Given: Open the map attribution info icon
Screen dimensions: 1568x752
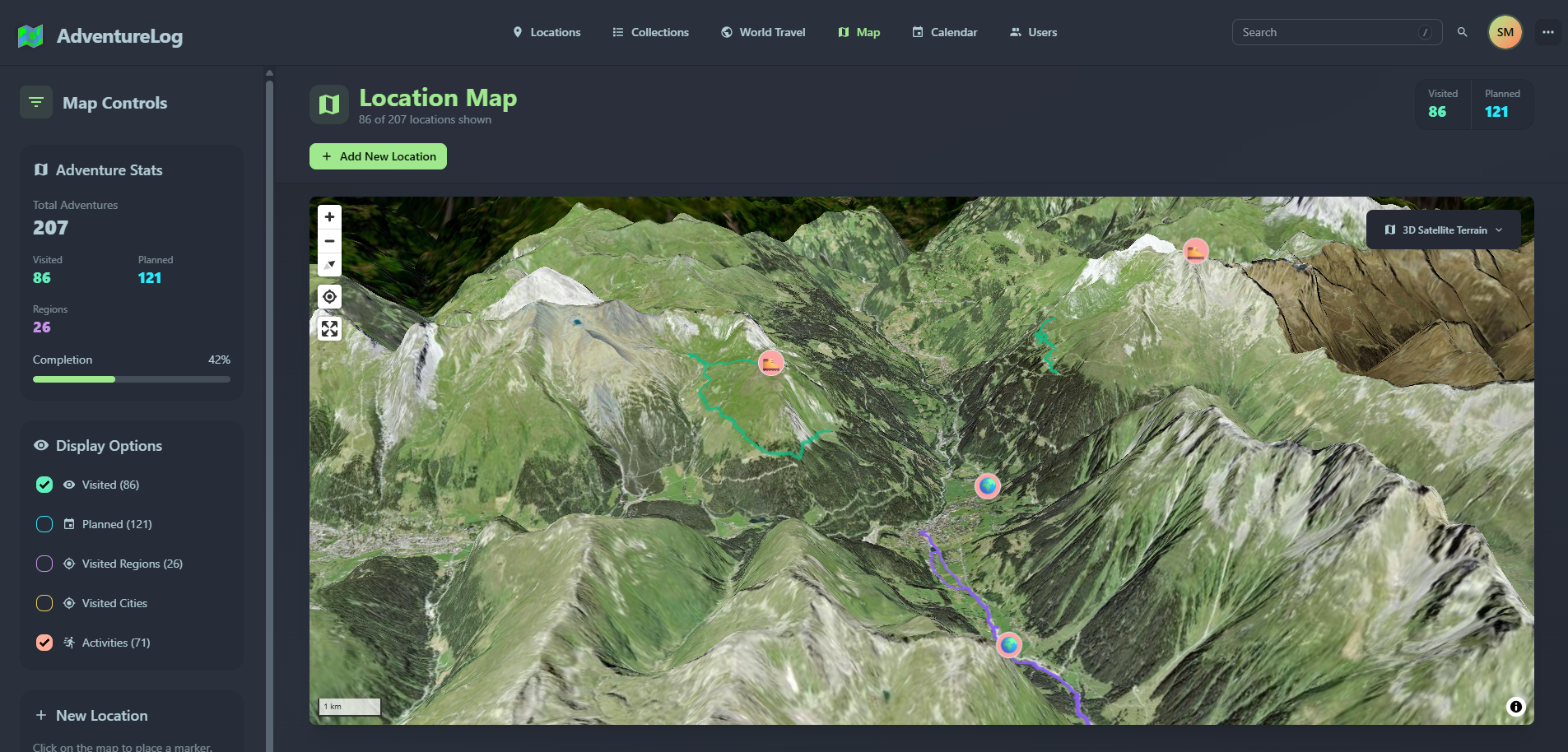Looking at the screenshot, I should [x=1515, y=707].
